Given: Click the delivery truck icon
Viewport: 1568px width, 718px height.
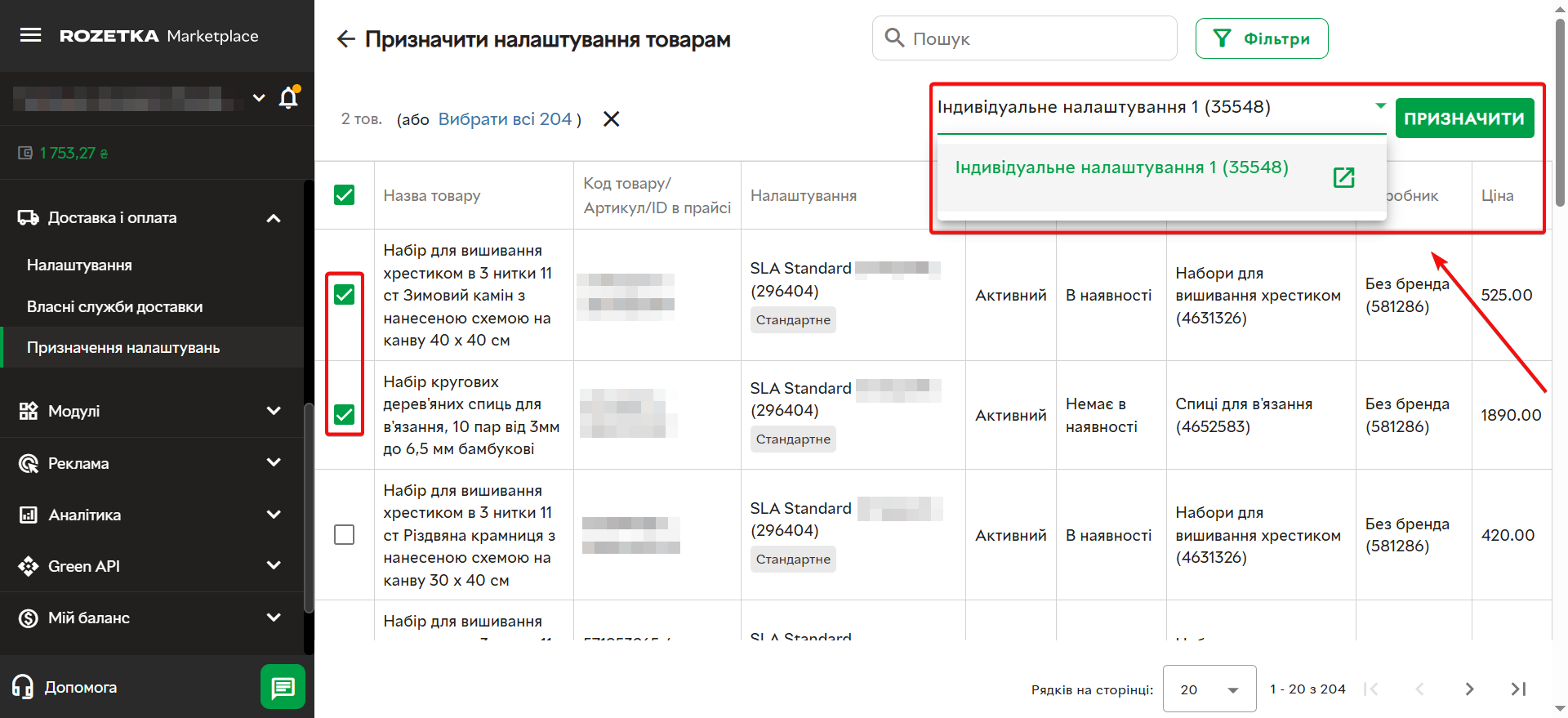Looking at the screenshot, I should click(29, 217).
